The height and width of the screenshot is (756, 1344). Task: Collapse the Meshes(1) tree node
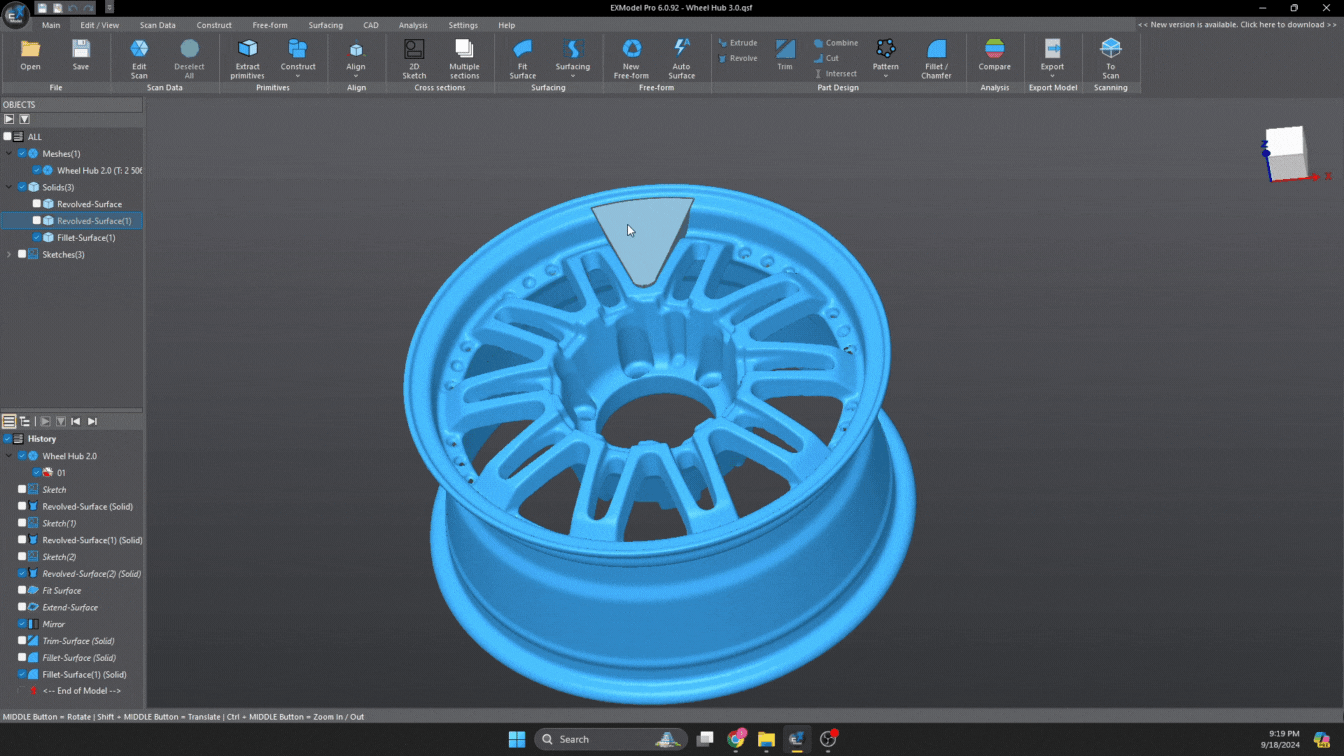click(x=9, y=154)
